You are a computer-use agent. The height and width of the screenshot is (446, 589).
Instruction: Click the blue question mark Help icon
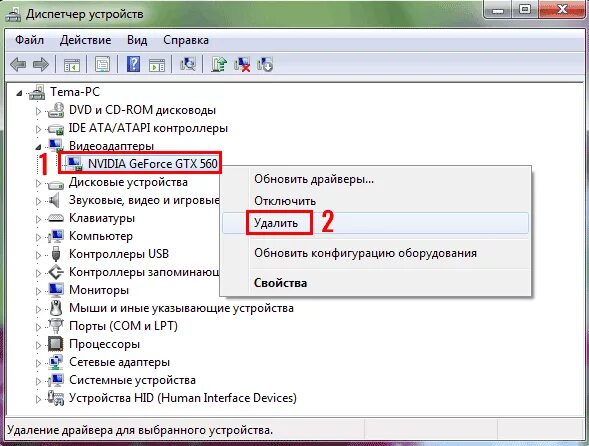[134, 64]
